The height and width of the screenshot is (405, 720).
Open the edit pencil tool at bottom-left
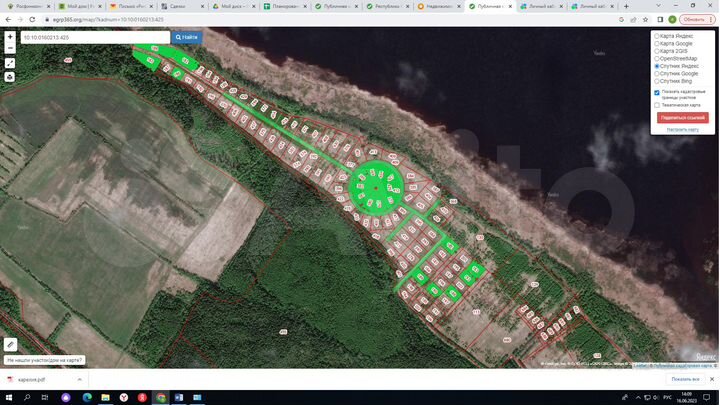[x=10, y=344]
